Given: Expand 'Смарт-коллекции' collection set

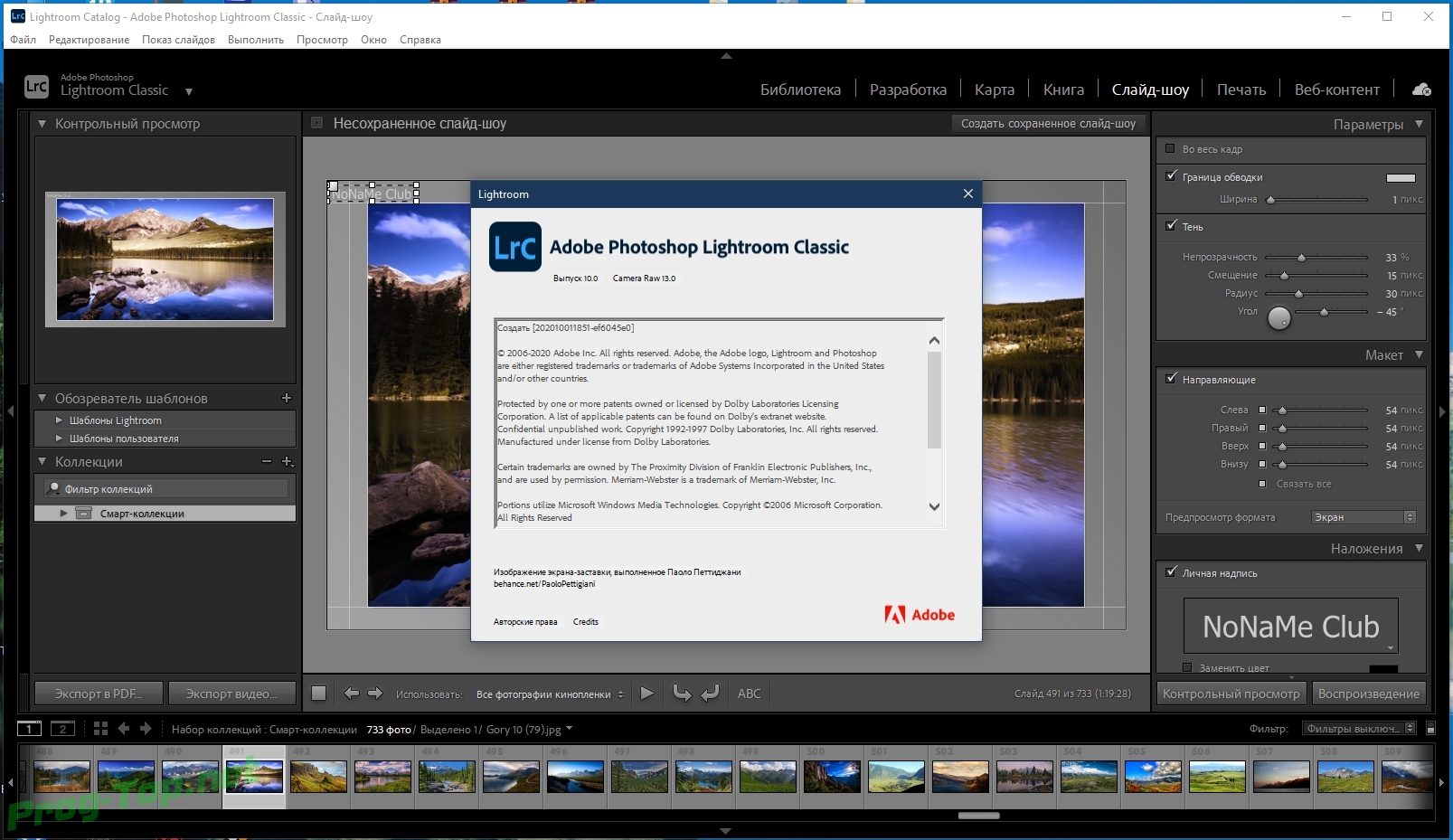Looking at the screenshot, I should click(x=63, y=513).
